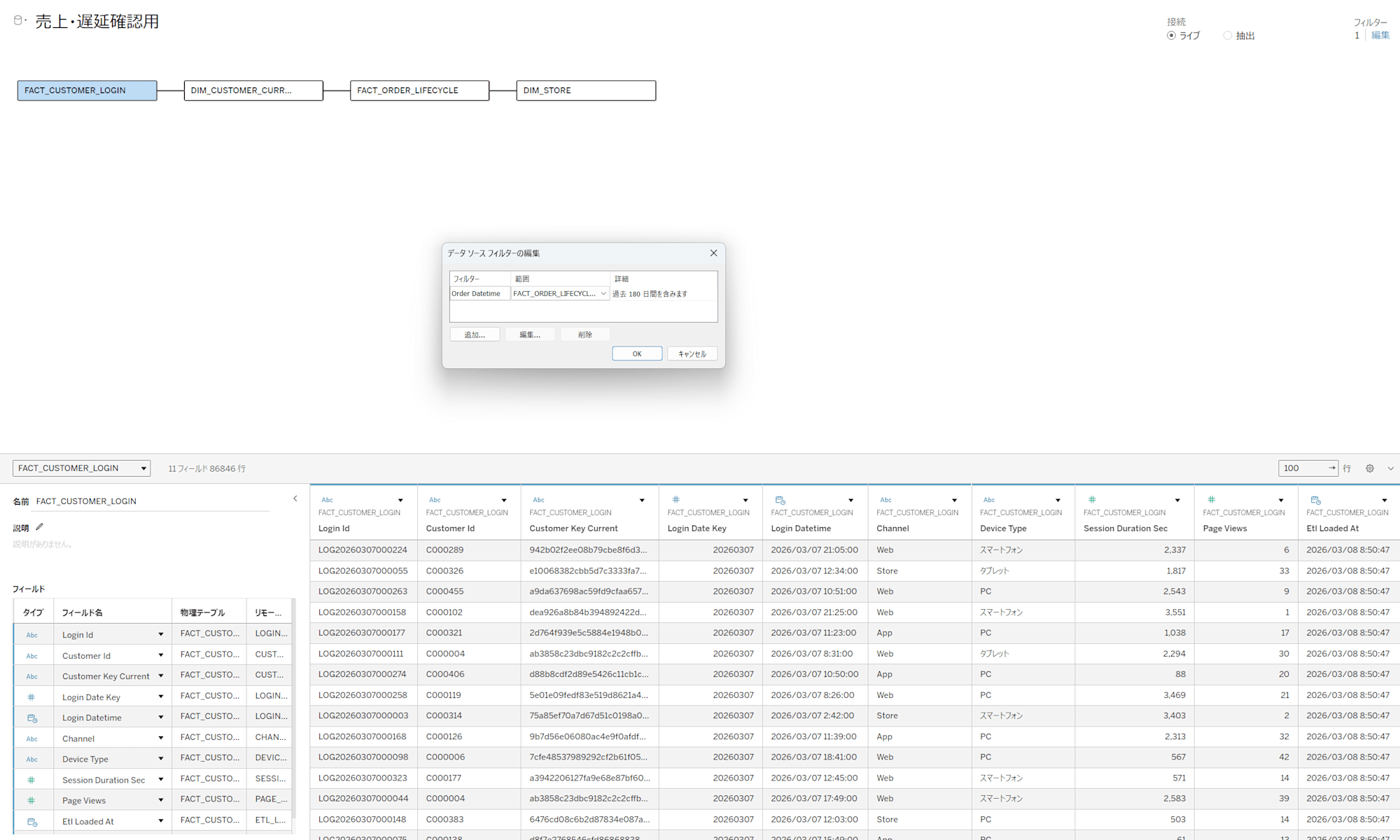Open the gear settings icon near rows field
The image size is (1400, 840).
click(1370, 468)
